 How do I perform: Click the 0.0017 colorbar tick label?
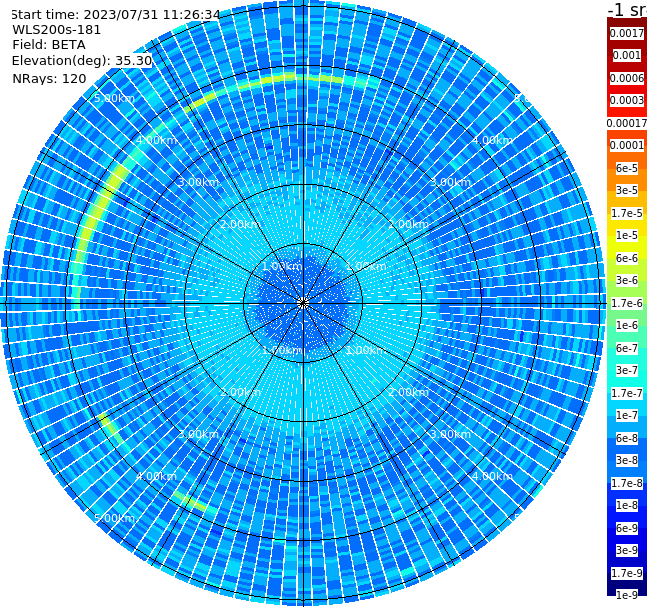point(627,33)
